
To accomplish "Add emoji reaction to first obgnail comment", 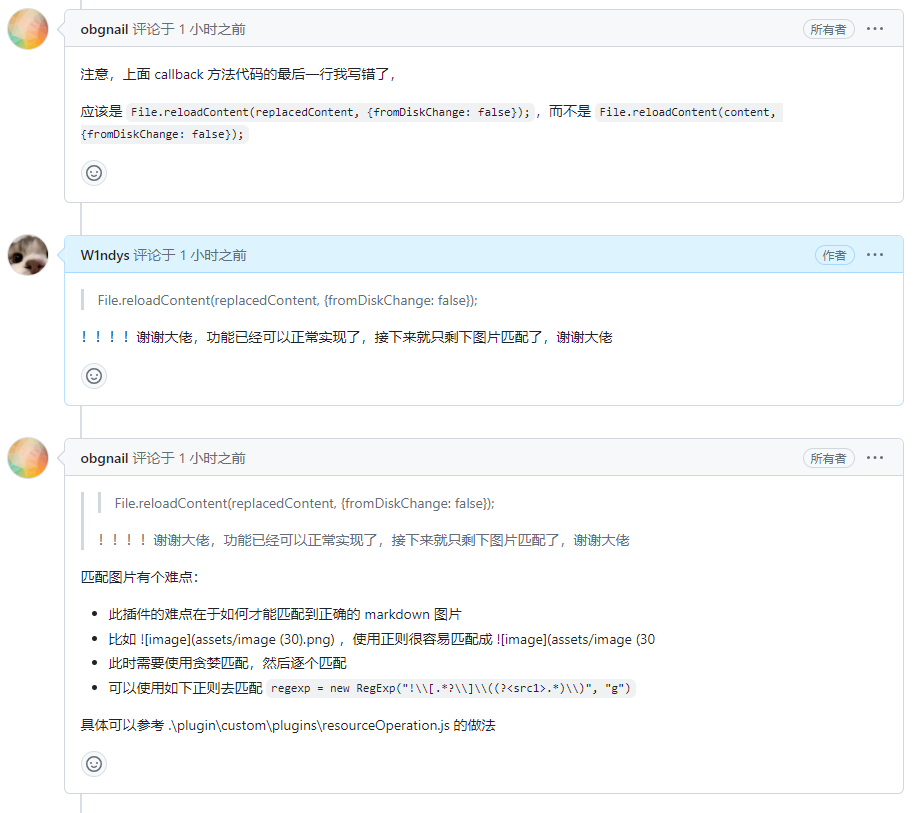I will click(x=94, y=173).
